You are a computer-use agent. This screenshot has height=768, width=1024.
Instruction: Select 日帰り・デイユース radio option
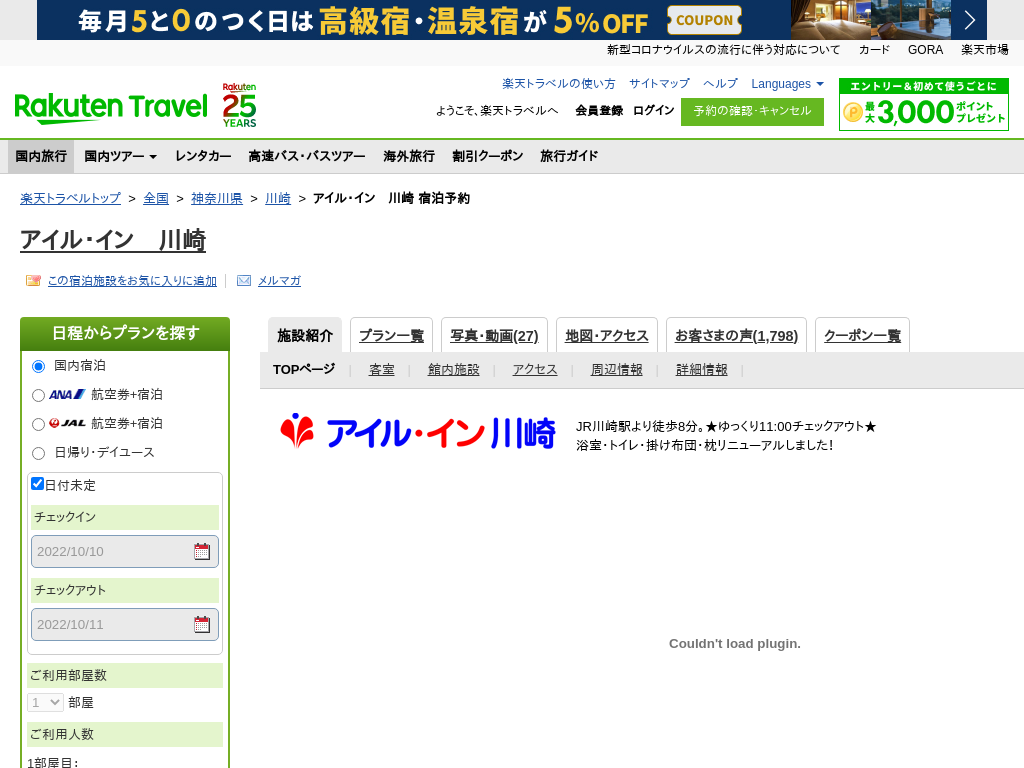39,453
